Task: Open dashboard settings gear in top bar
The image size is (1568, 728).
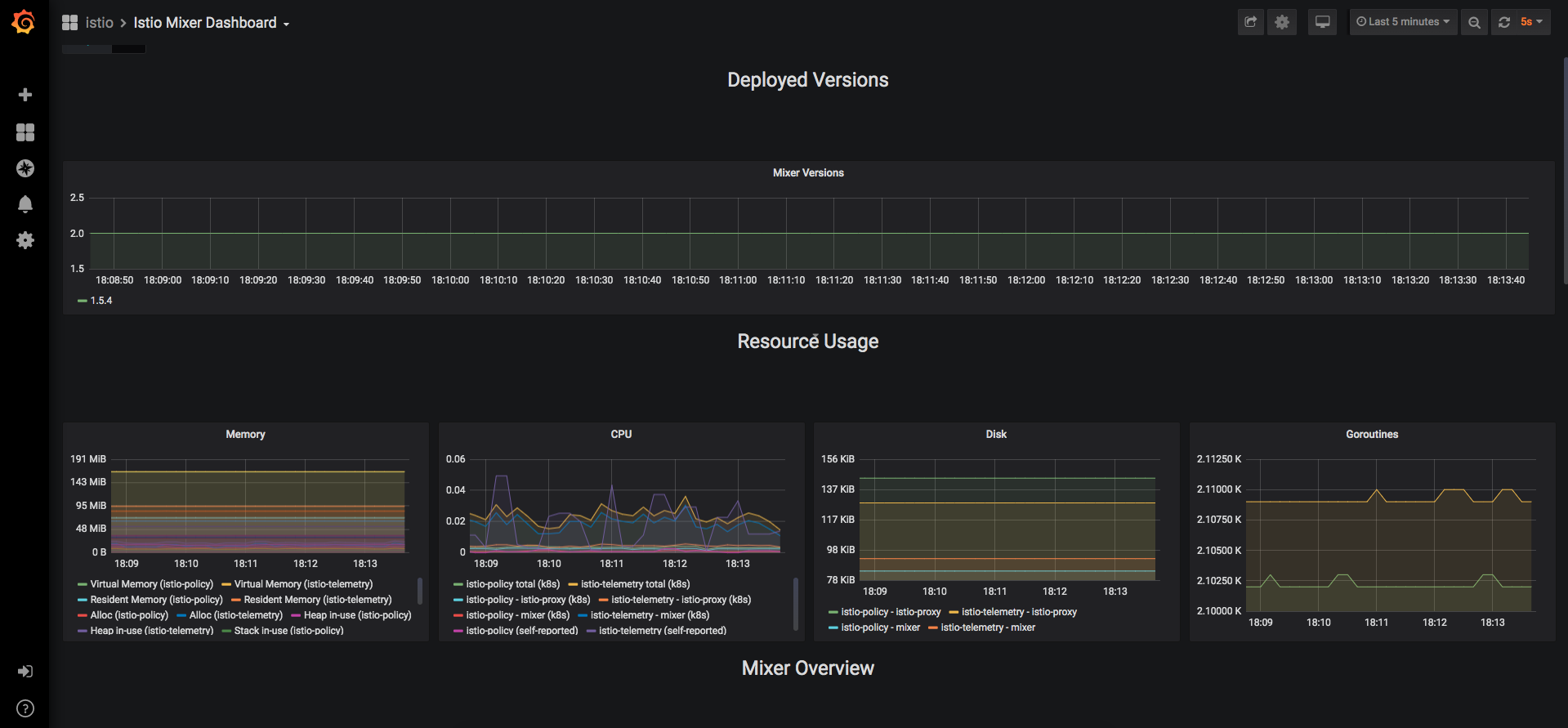Action: pos(1282,22)
